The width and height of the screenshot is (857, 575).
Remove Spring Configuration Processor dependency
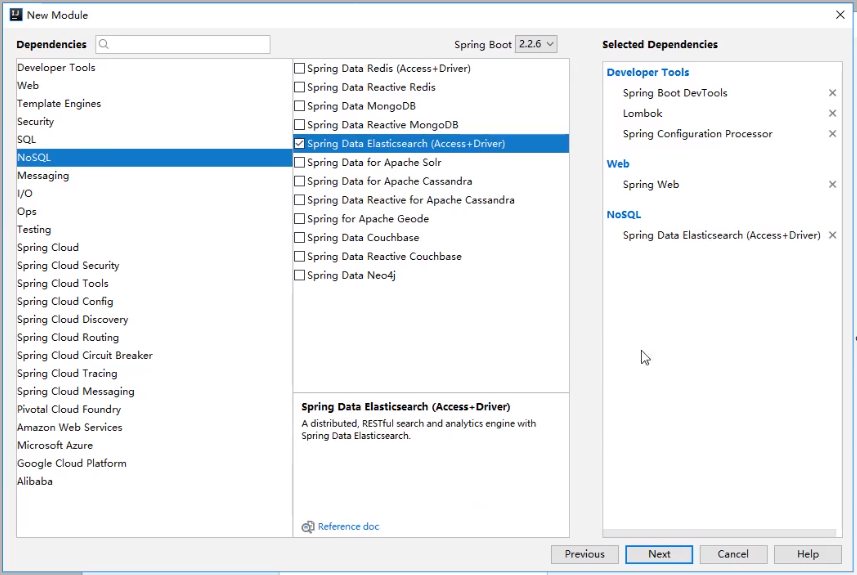(832, 134)
